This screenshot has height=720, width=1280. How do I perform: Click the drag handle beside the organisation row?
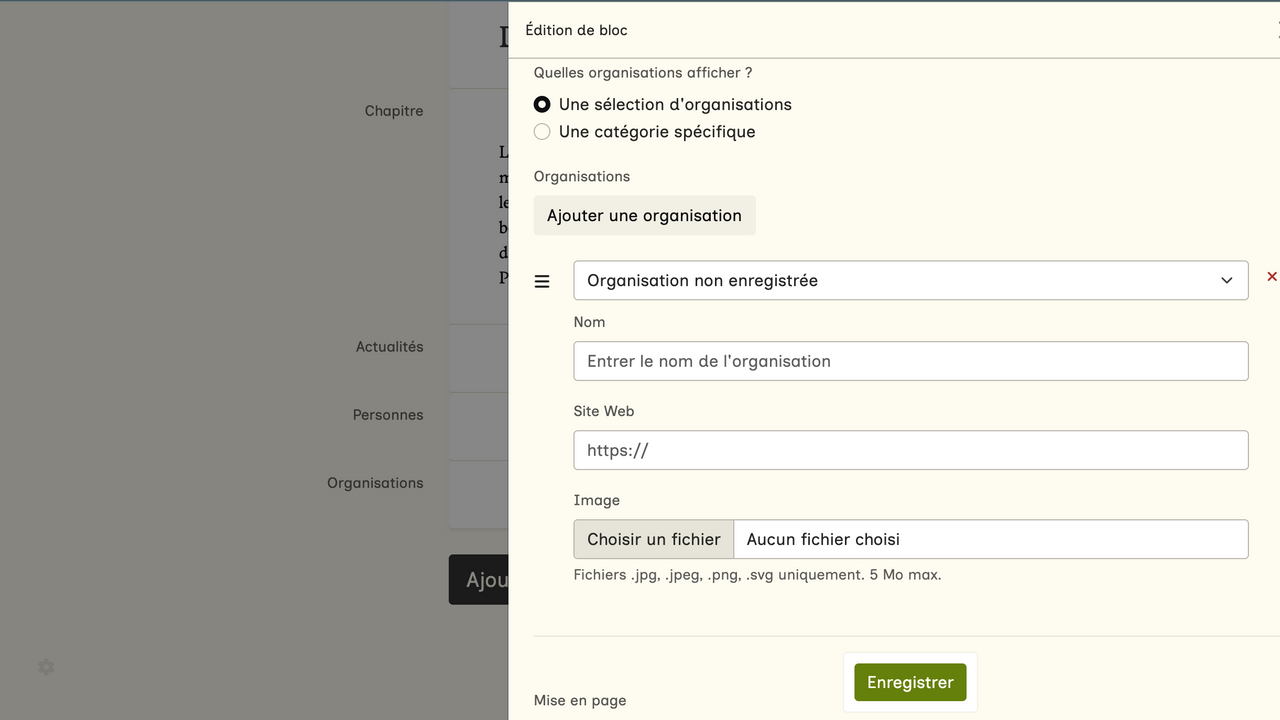click(x=542, y=281)
